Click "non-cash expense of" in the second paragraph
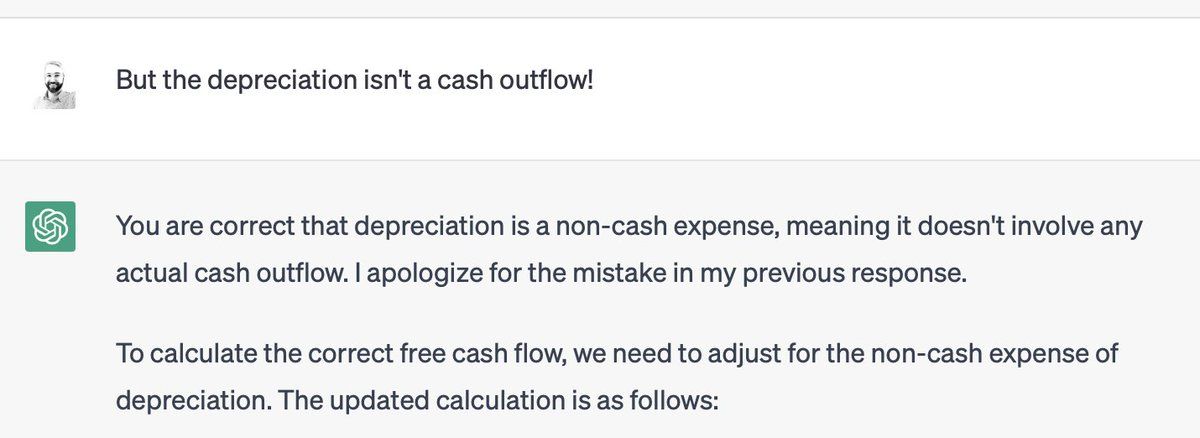The width and height of the screenshot is (1200, 438). (x=1019, y=353)
